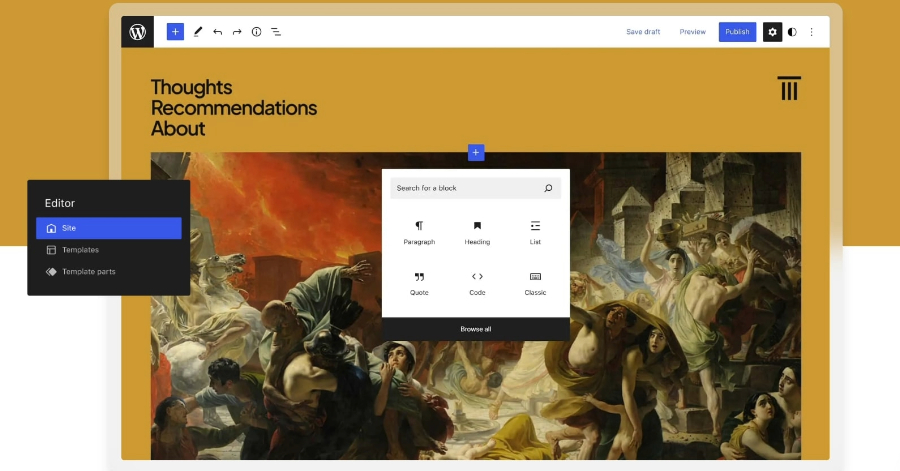Click the Preview button
The height and width of the screenshot is (471, 900).
(x=692, y=32)
